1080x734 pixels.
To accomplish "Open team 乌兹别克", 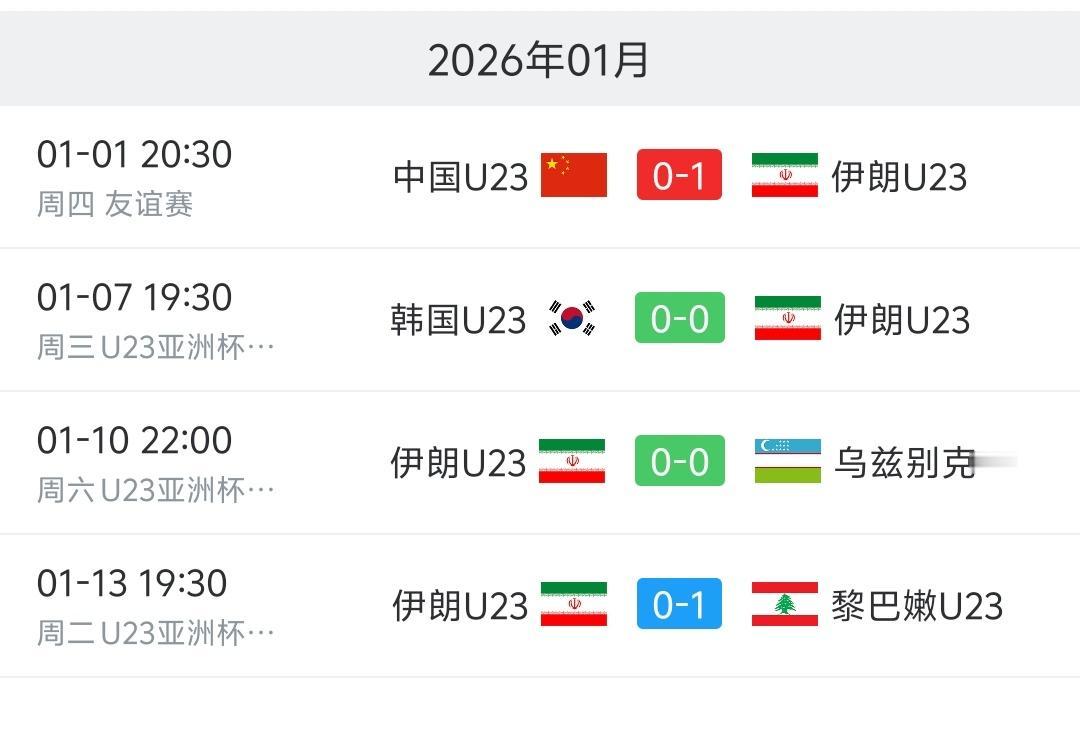I will point(903,462).
